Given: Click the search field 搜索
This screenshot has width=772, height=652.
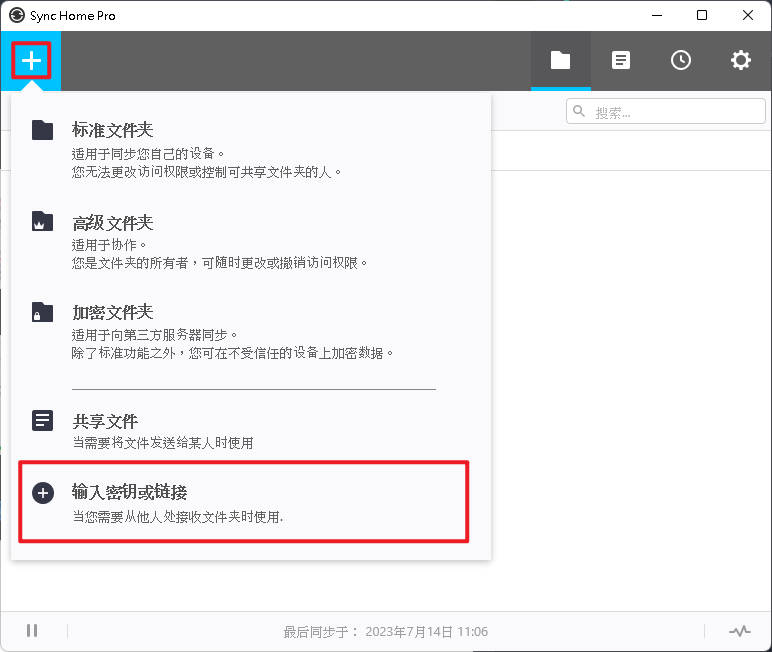Looking at the screenshot, I should 666,111.
